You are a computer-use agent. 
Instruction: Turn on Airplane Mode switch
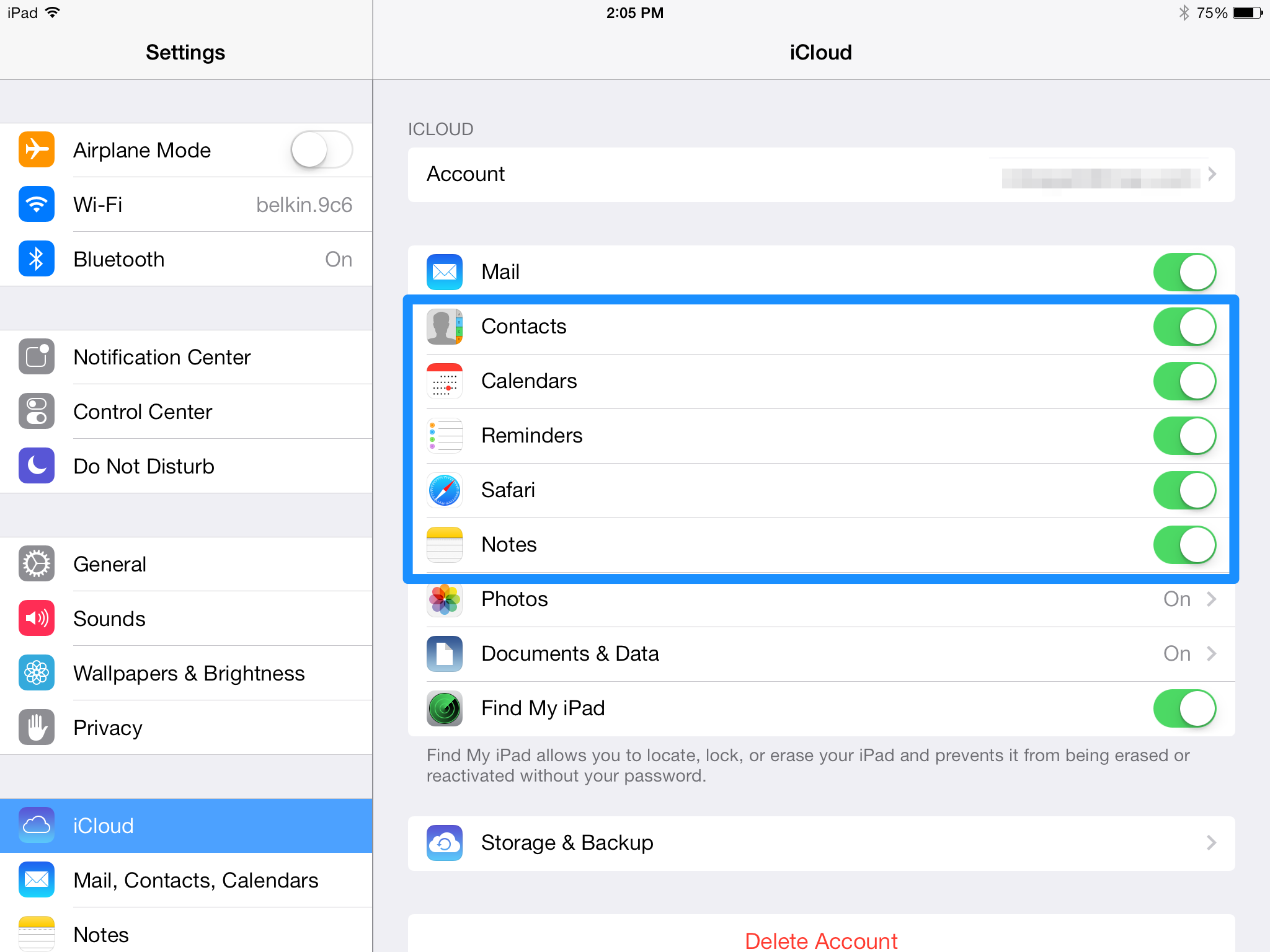point(322,150)
